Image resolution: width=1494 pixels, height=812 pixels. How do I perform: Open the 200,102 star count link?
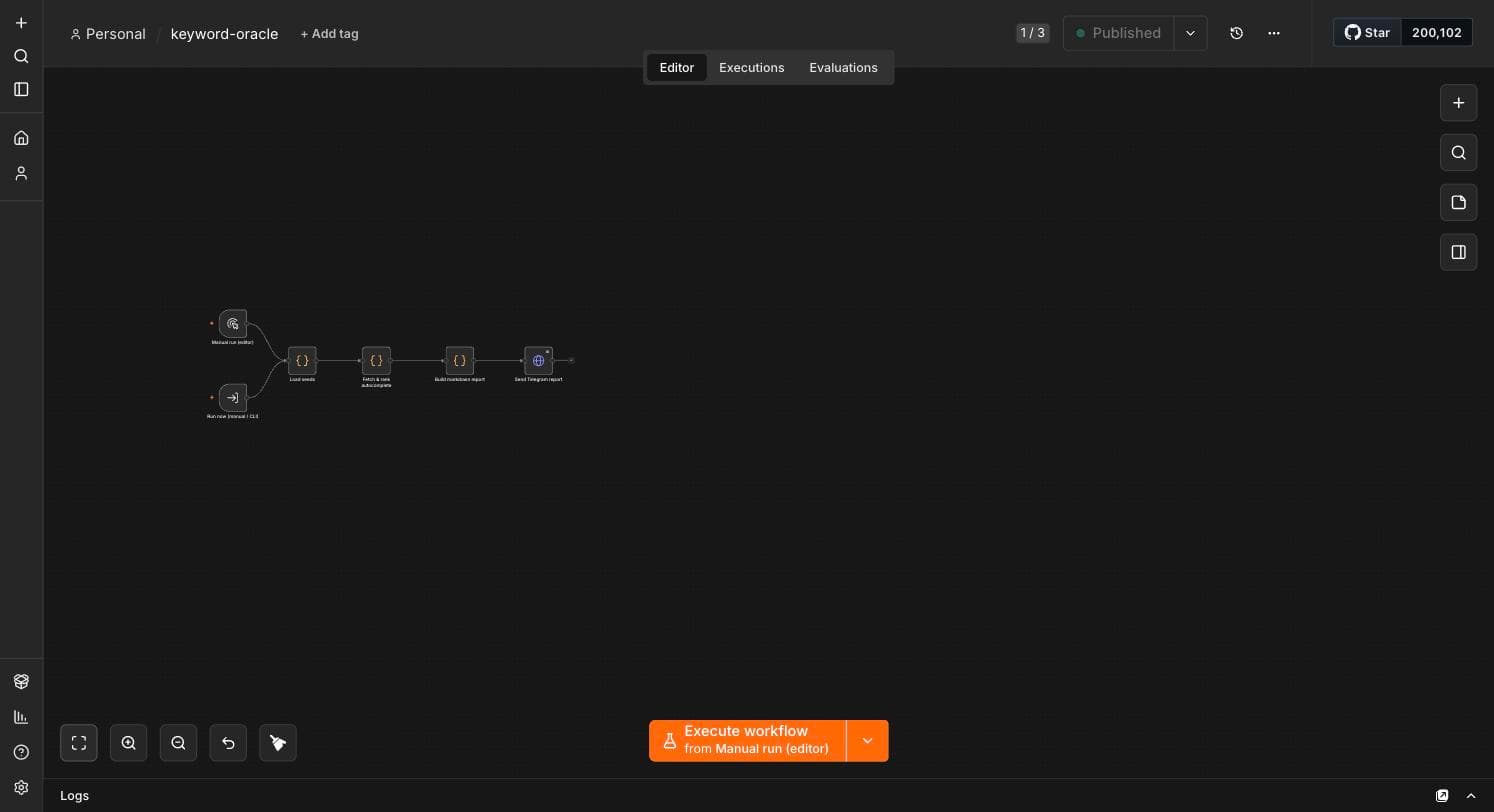pos(1437,33)
